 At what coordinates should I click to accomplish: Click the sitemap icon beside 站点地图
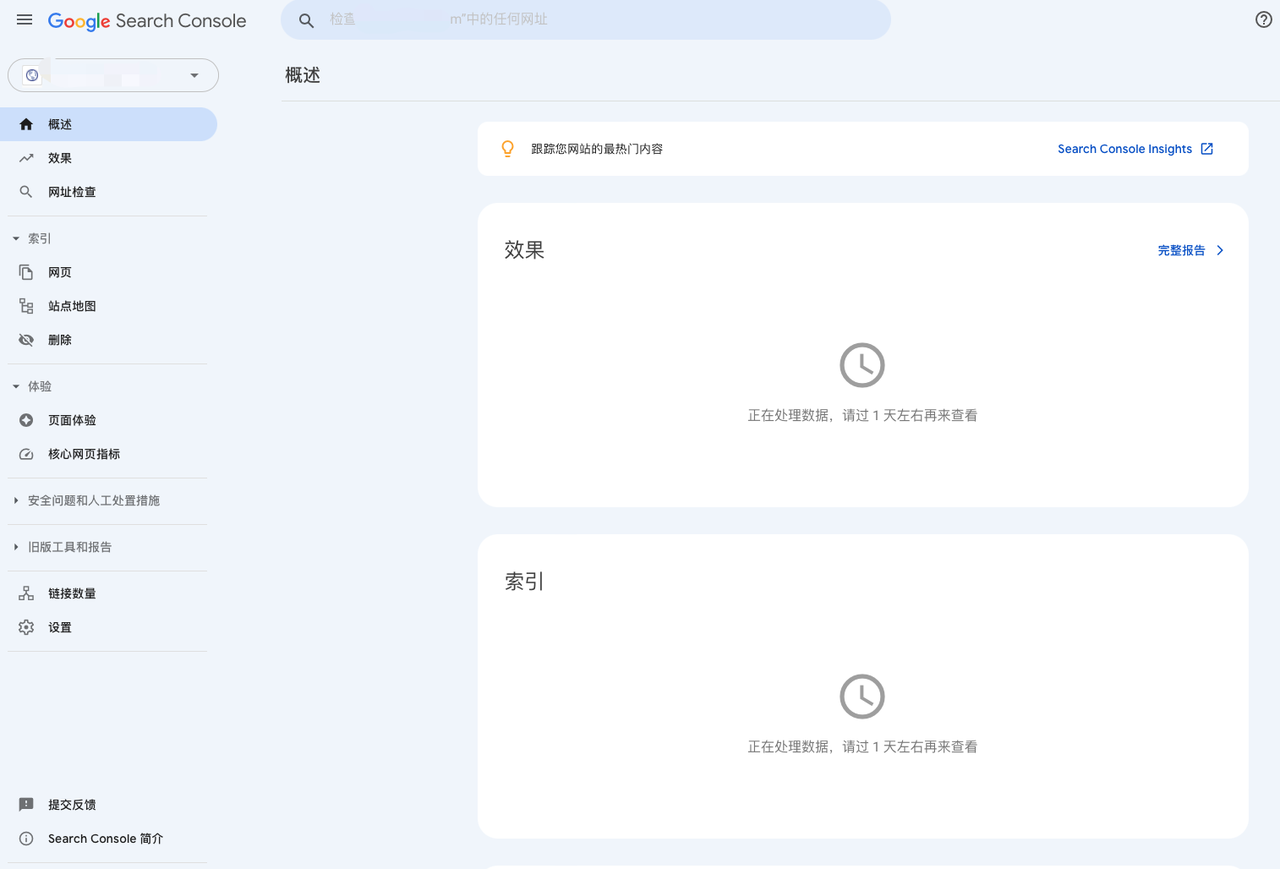click(x=26, y=306)
